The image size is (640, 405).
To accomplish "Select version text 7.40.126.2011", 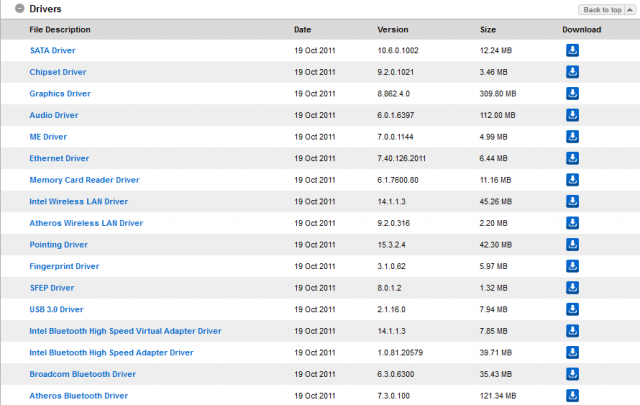I will [401, 158].
